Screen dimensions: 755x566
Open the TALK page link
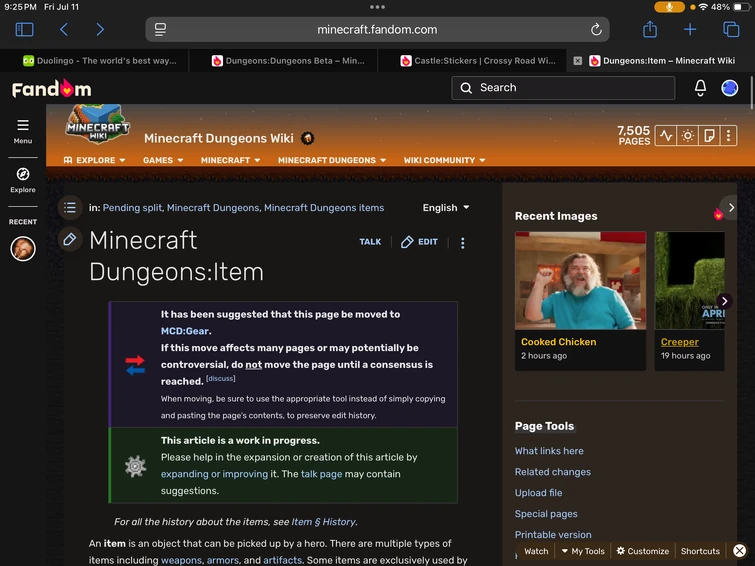tap(370, 242)
